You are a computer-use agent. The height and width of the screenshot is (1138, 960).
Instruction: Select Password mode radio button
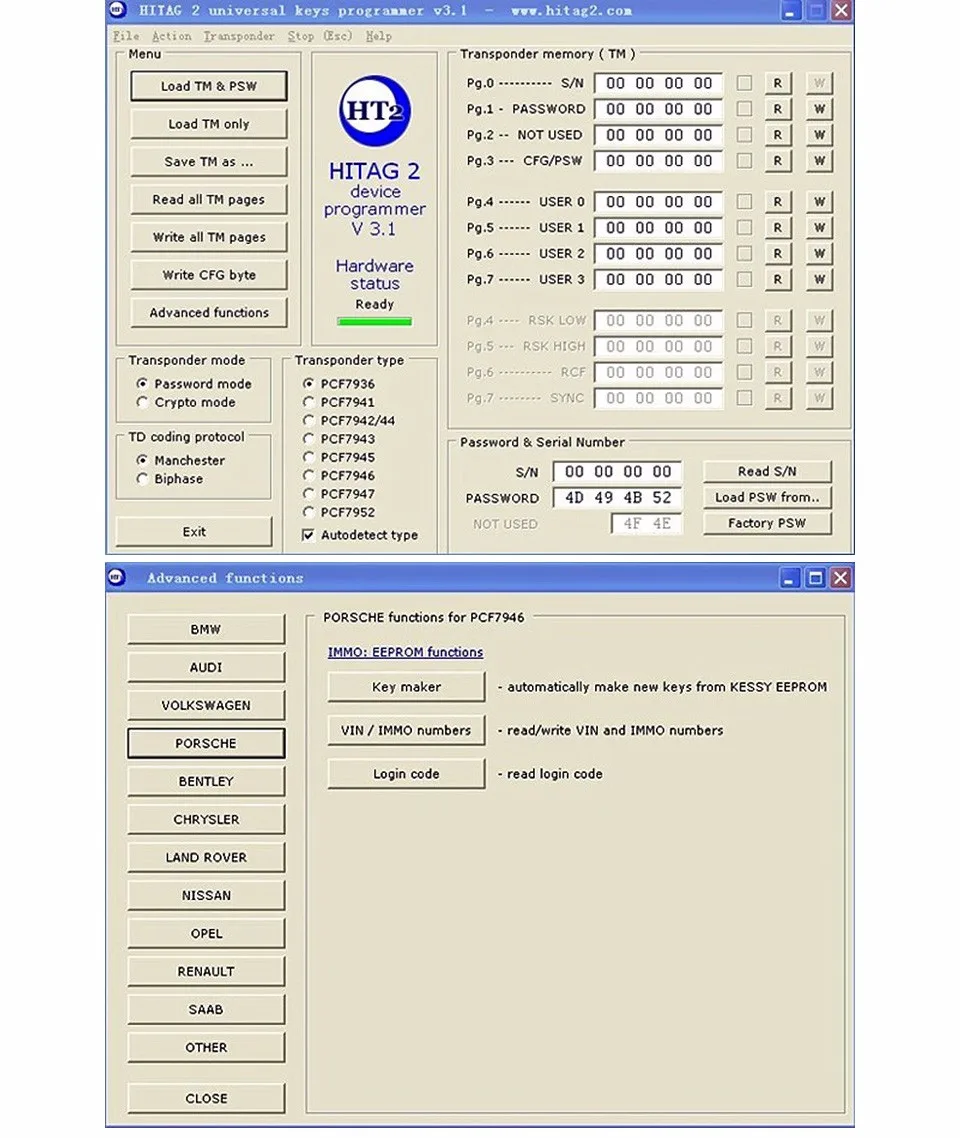click(142, 383)
